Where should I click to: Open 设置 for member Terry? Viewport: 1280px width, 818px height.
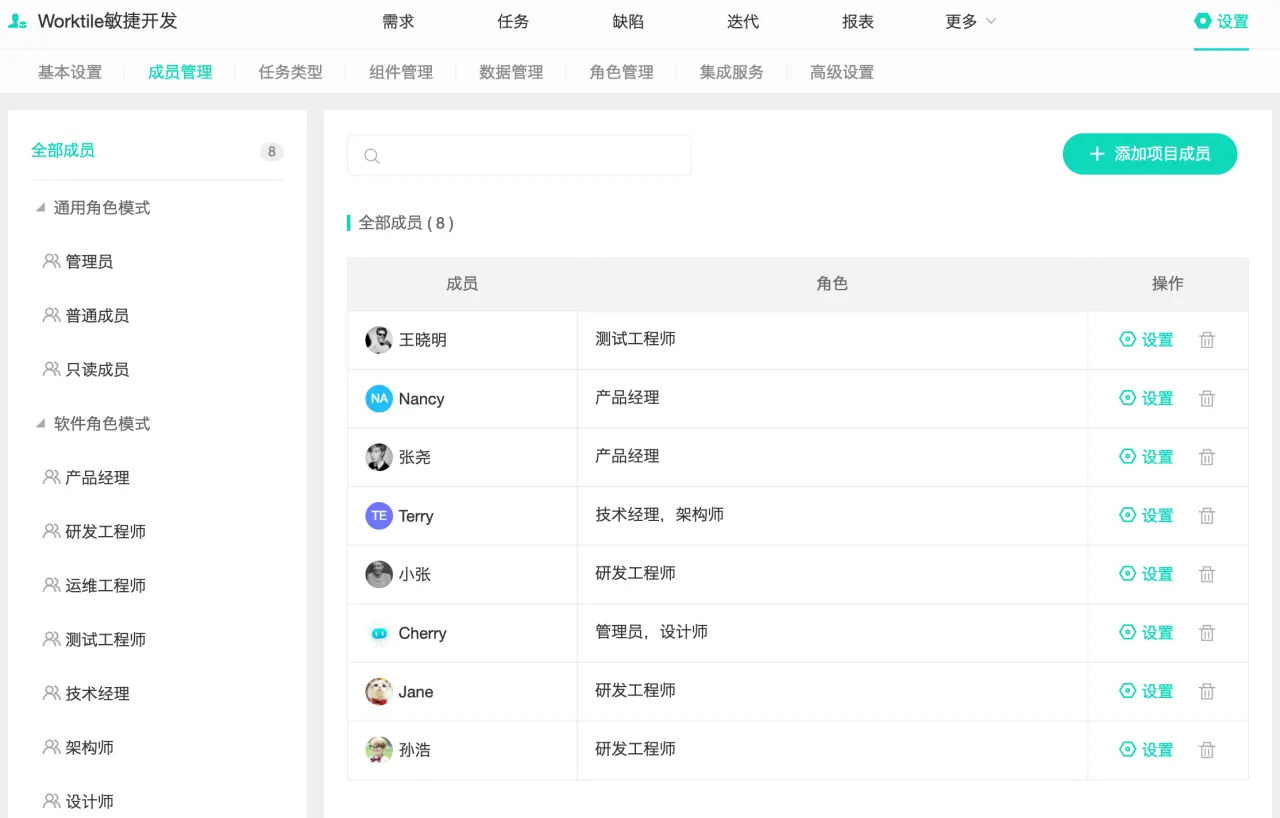pyautogui.click(x=1146, y=516)
